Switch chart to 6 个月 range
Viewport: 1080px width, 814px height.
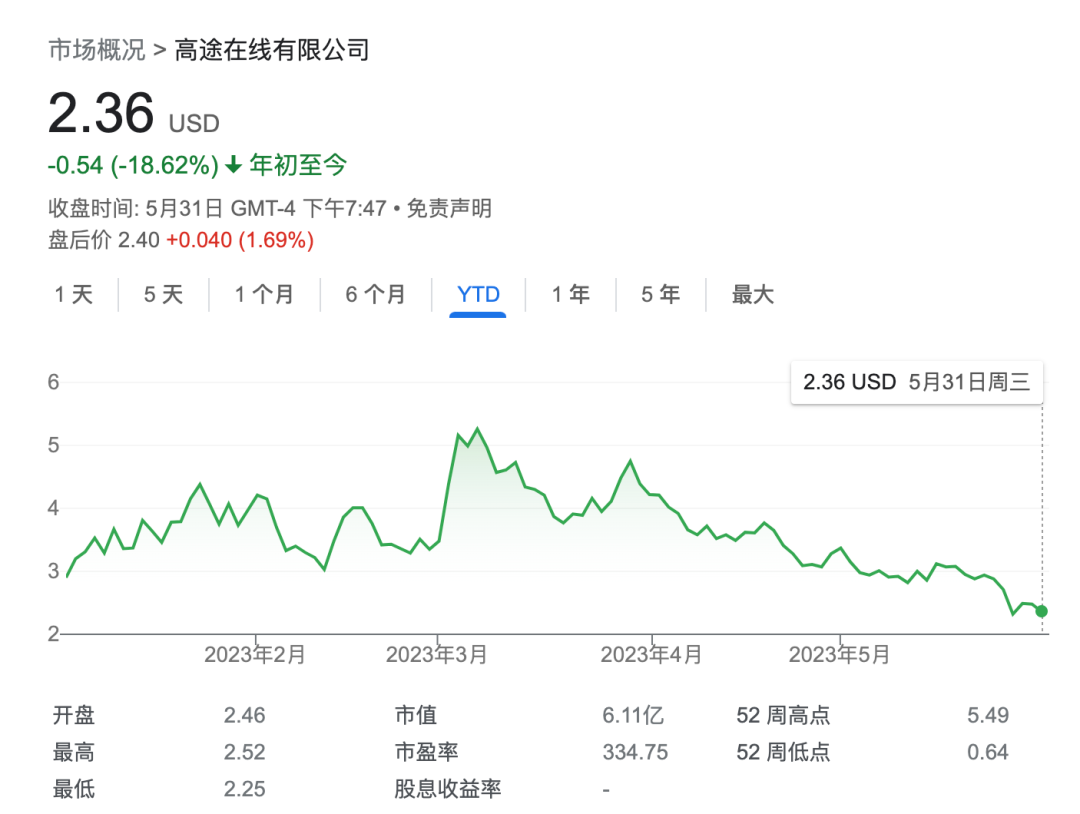tap(375, 295)
